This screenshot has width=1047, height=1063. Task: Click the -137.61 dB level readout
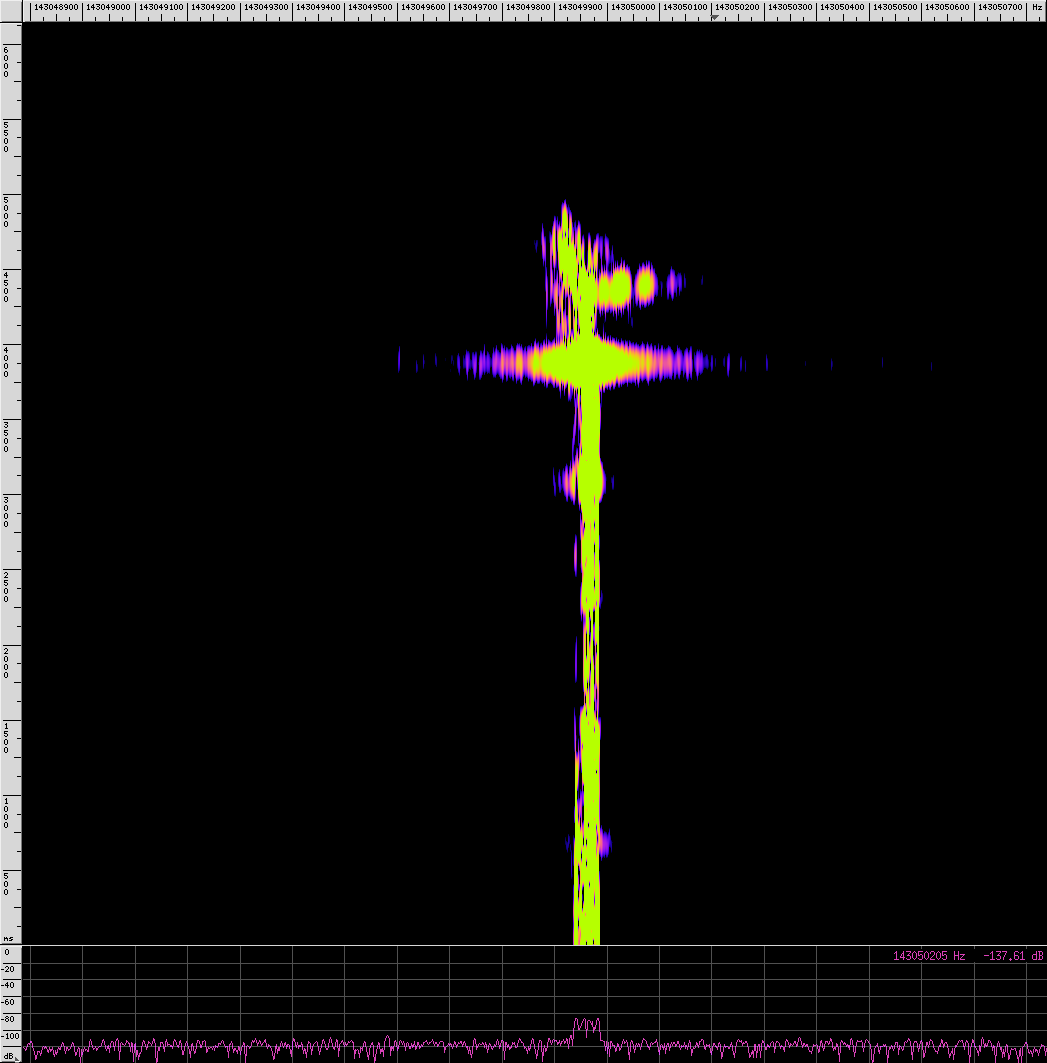(x=1013, y=956)
